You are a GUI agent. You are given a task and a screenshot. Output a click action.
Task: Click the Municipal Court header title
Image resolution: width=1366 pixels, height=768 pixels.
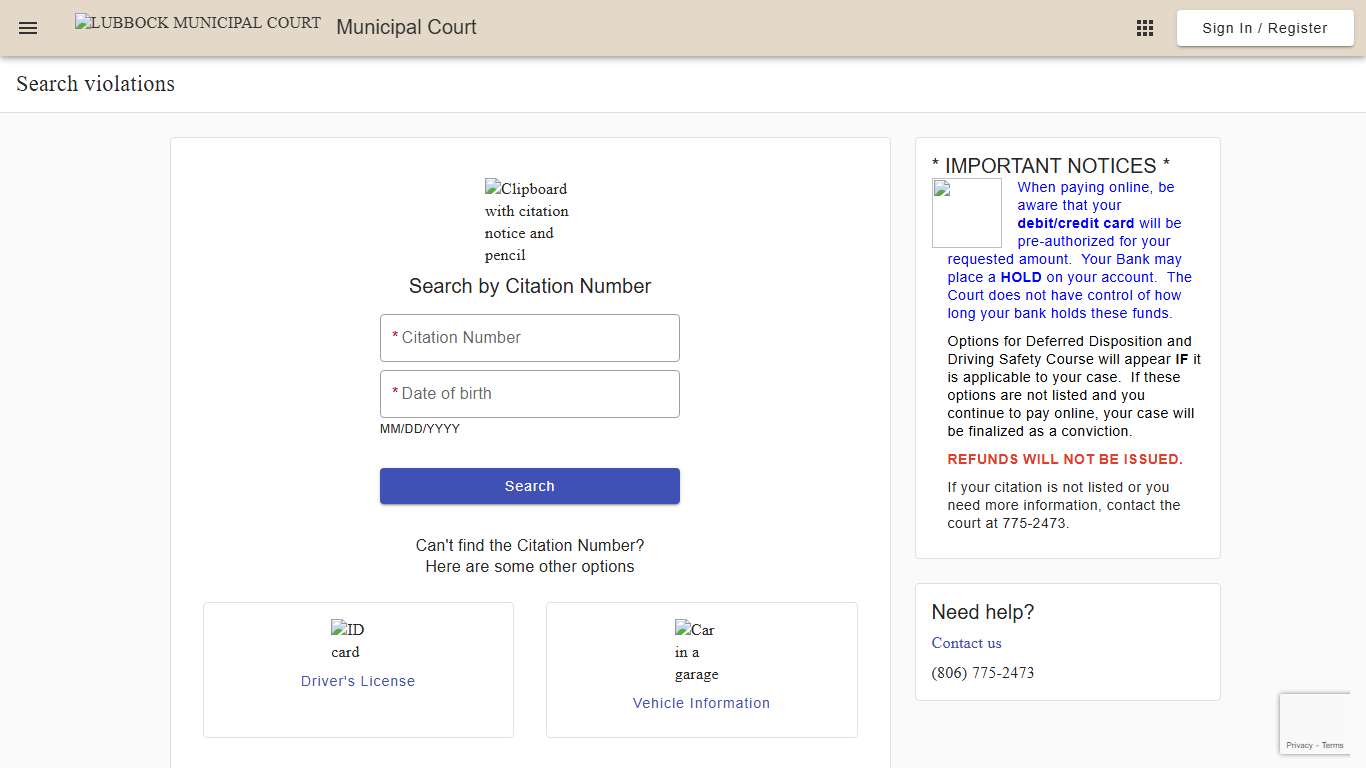click(406, 27)
